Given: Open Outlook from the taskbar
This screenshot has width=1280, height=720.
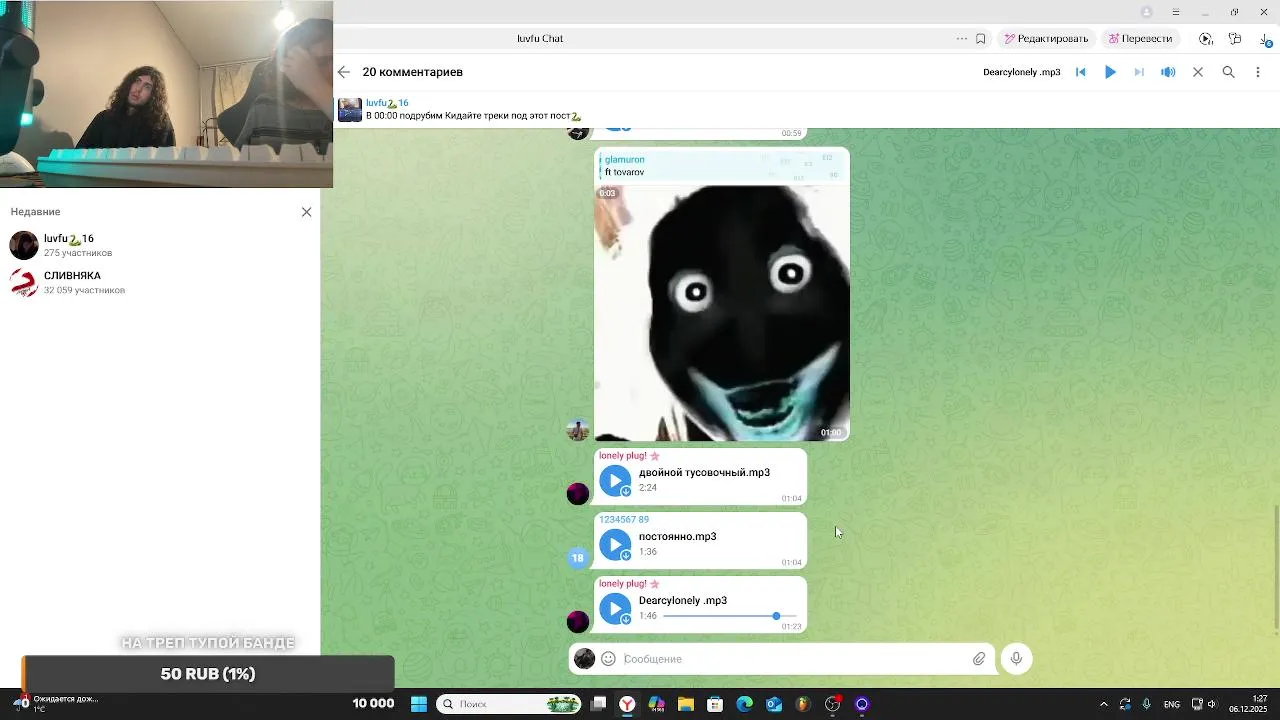Looking at the screenshot, I should [x=774, y=704].
